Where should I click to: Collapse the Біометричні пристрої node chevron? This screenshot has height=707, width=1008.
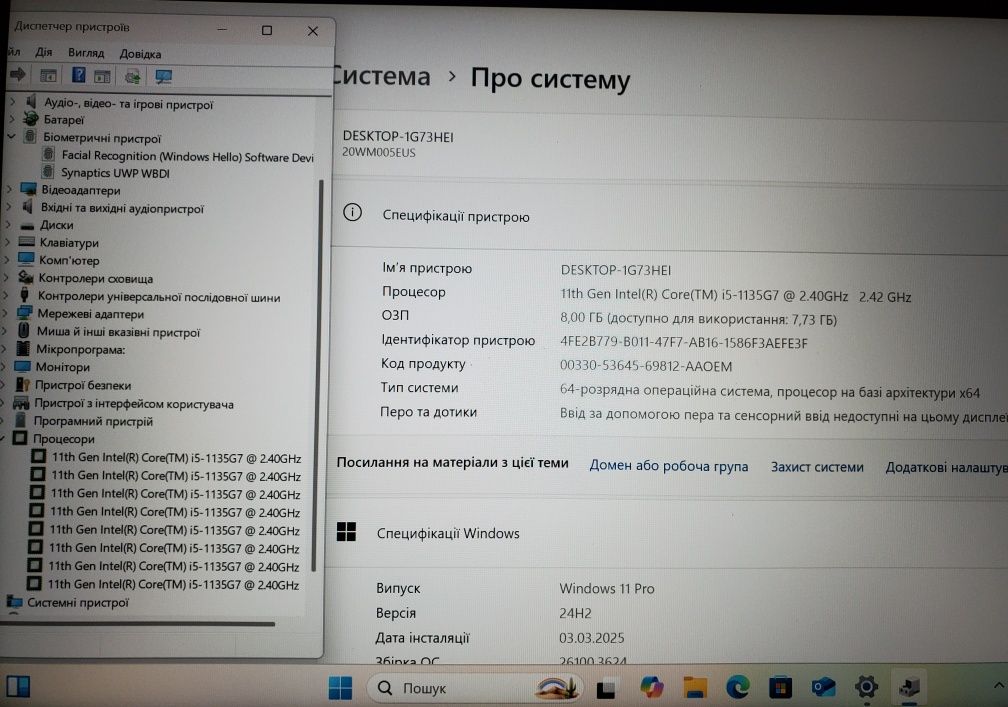tap(11, 136)
